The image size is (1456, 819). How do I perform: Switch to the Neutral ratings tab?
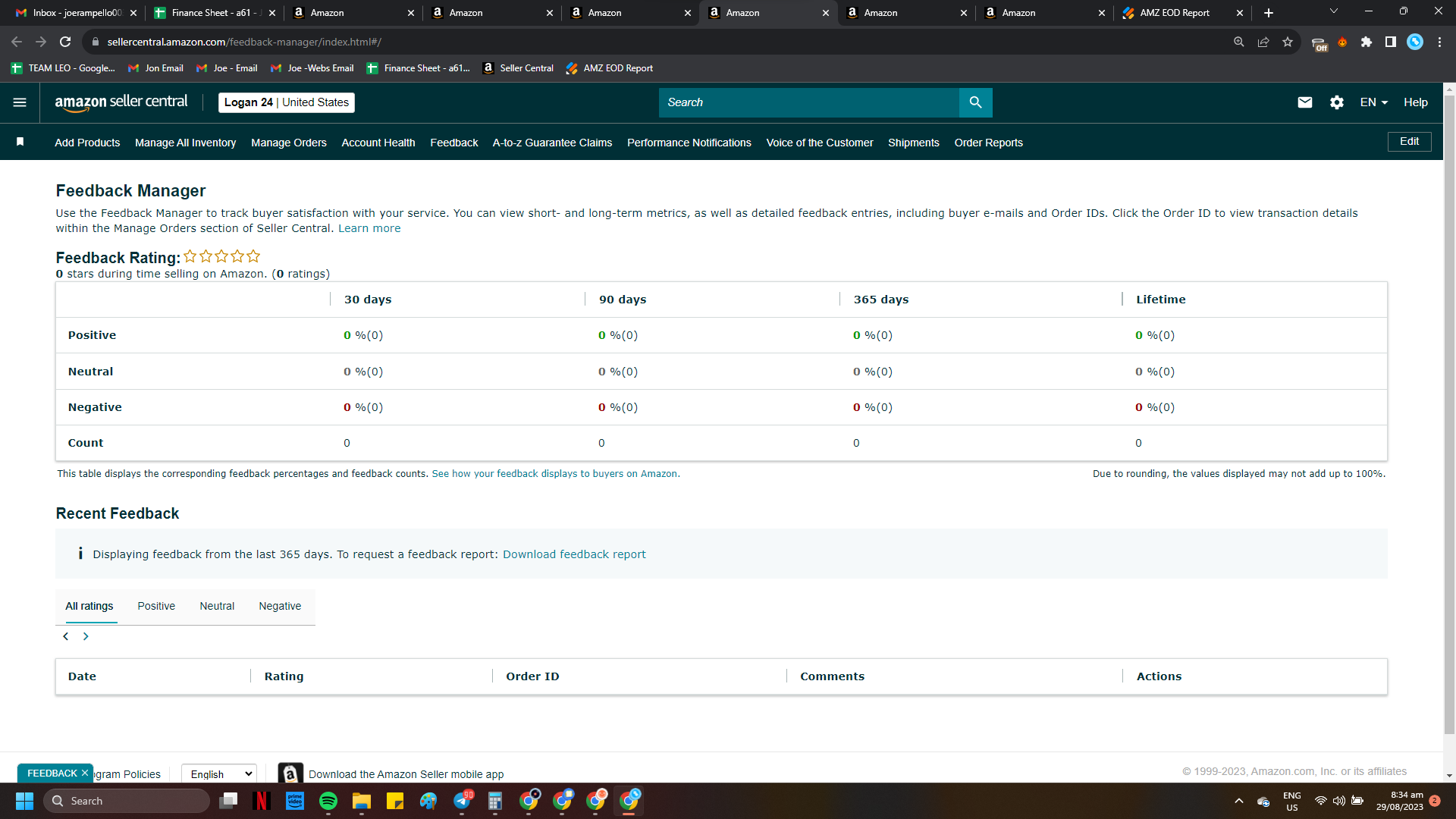[217, 606]
